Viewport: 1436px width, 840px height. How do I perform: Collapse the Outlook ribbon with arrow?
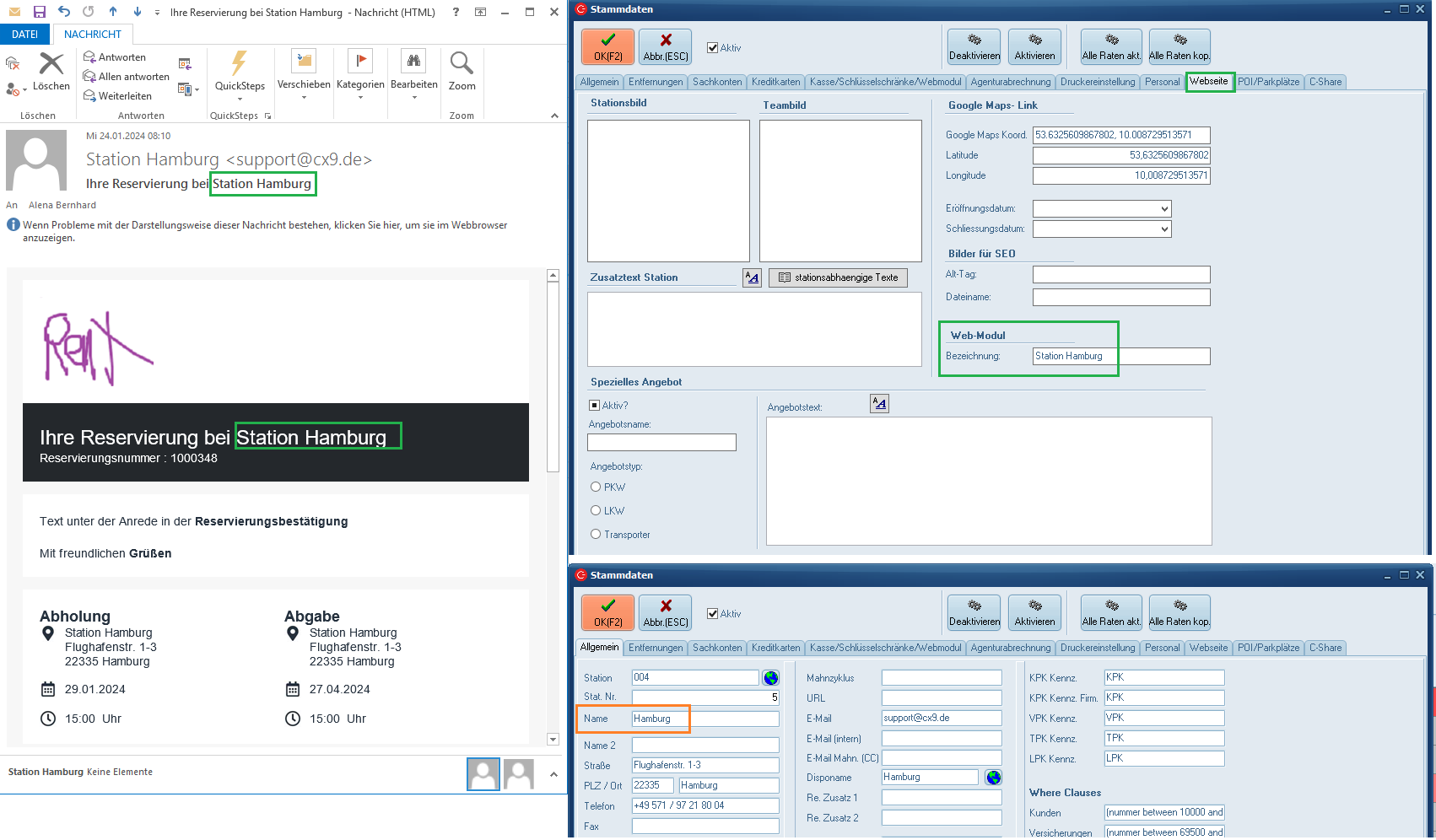554,116
